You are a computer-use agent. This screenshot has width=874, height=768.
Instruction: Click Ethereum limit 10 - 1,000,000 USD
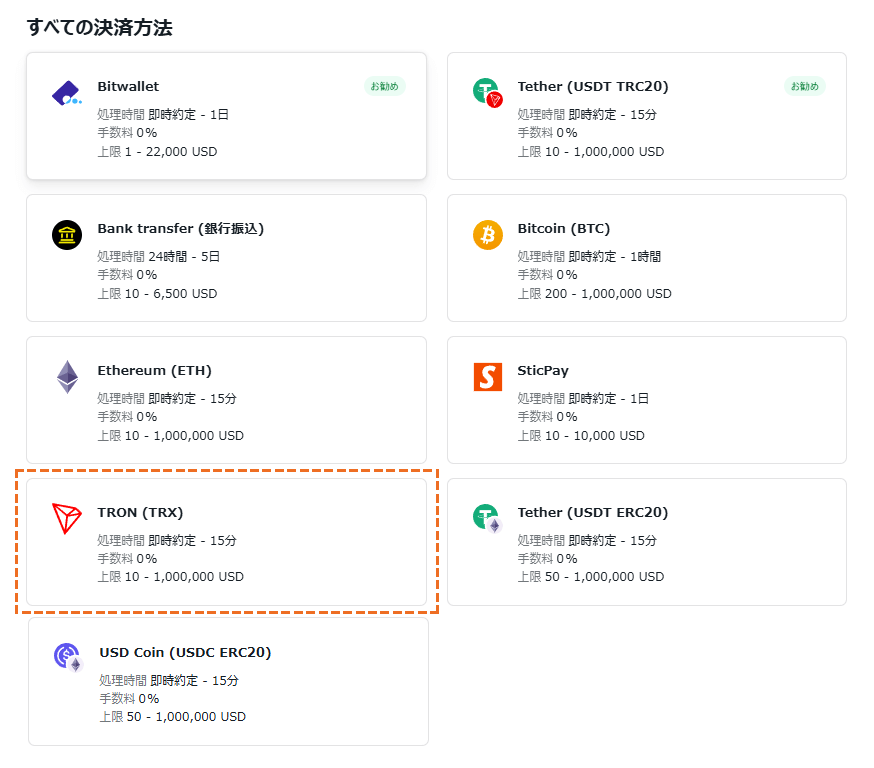pos(171,436)
